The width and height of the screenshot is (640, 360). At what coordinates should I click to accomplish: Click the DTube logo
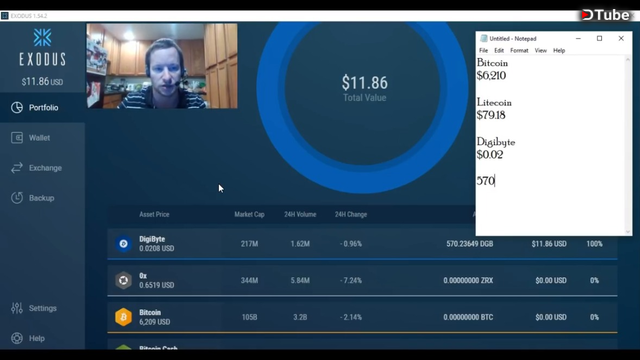tap(606, 15)
